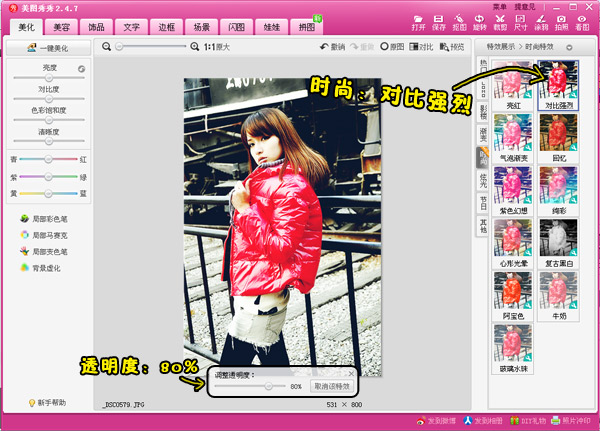Switch to the 拼图 collage tab
This screenshot has width=600, height=431.
coord(307,27)
